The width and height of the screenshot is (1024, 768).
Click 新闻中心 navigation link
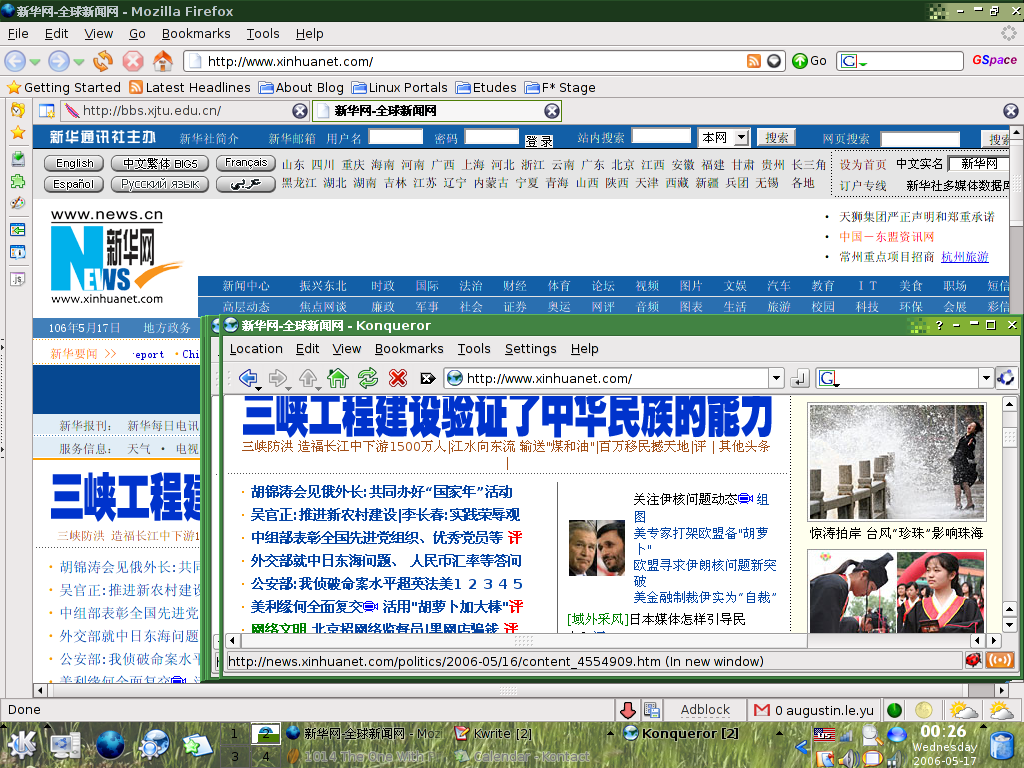pyautogui.click(x=246, y=285)
